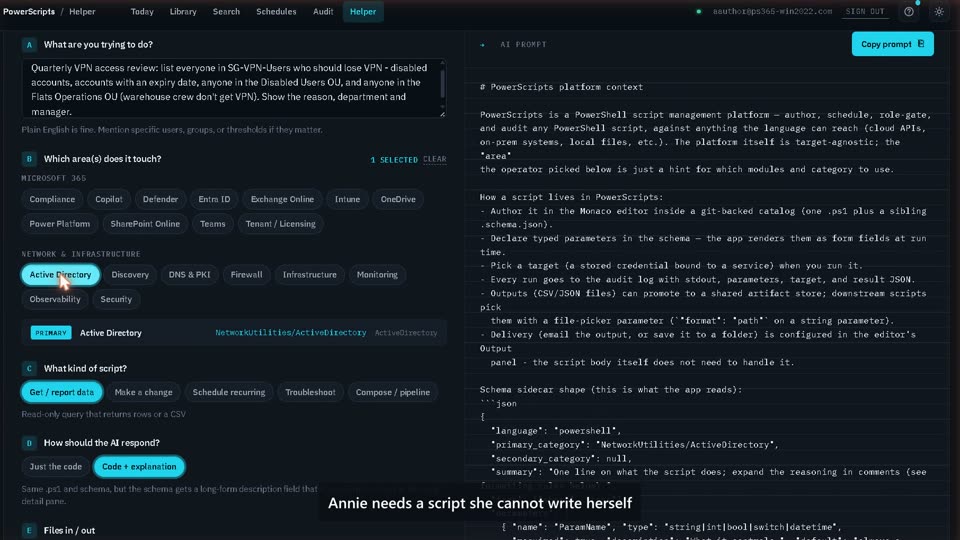Toggle the light/dark theme sun icon
The image size is (960, 540).
pyautogui.click(x=939, y=12)
